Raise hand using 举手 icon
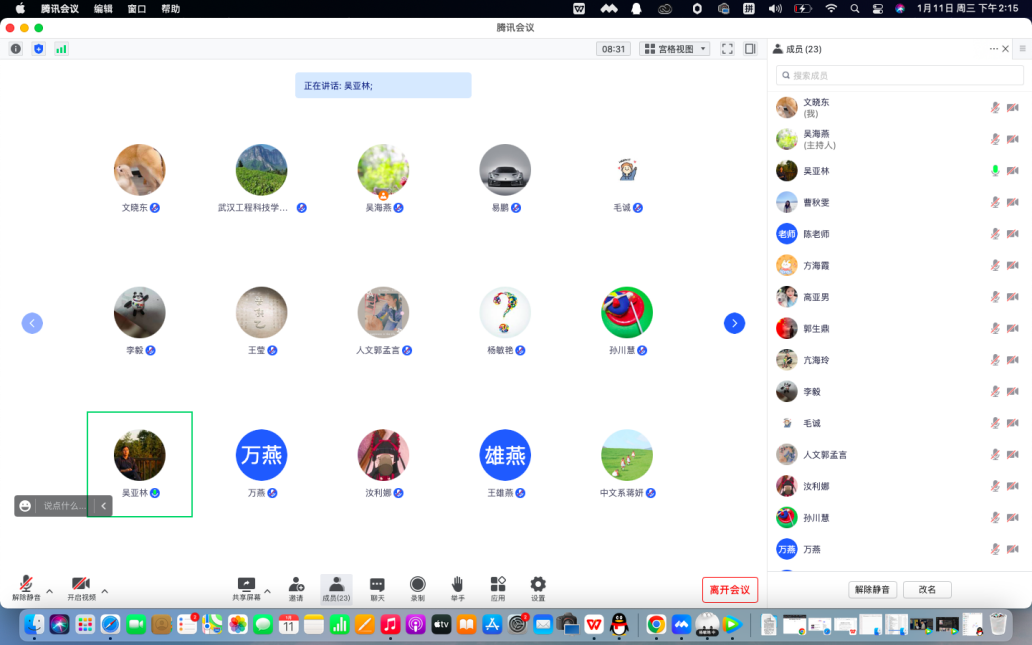 tap(457, 587)
